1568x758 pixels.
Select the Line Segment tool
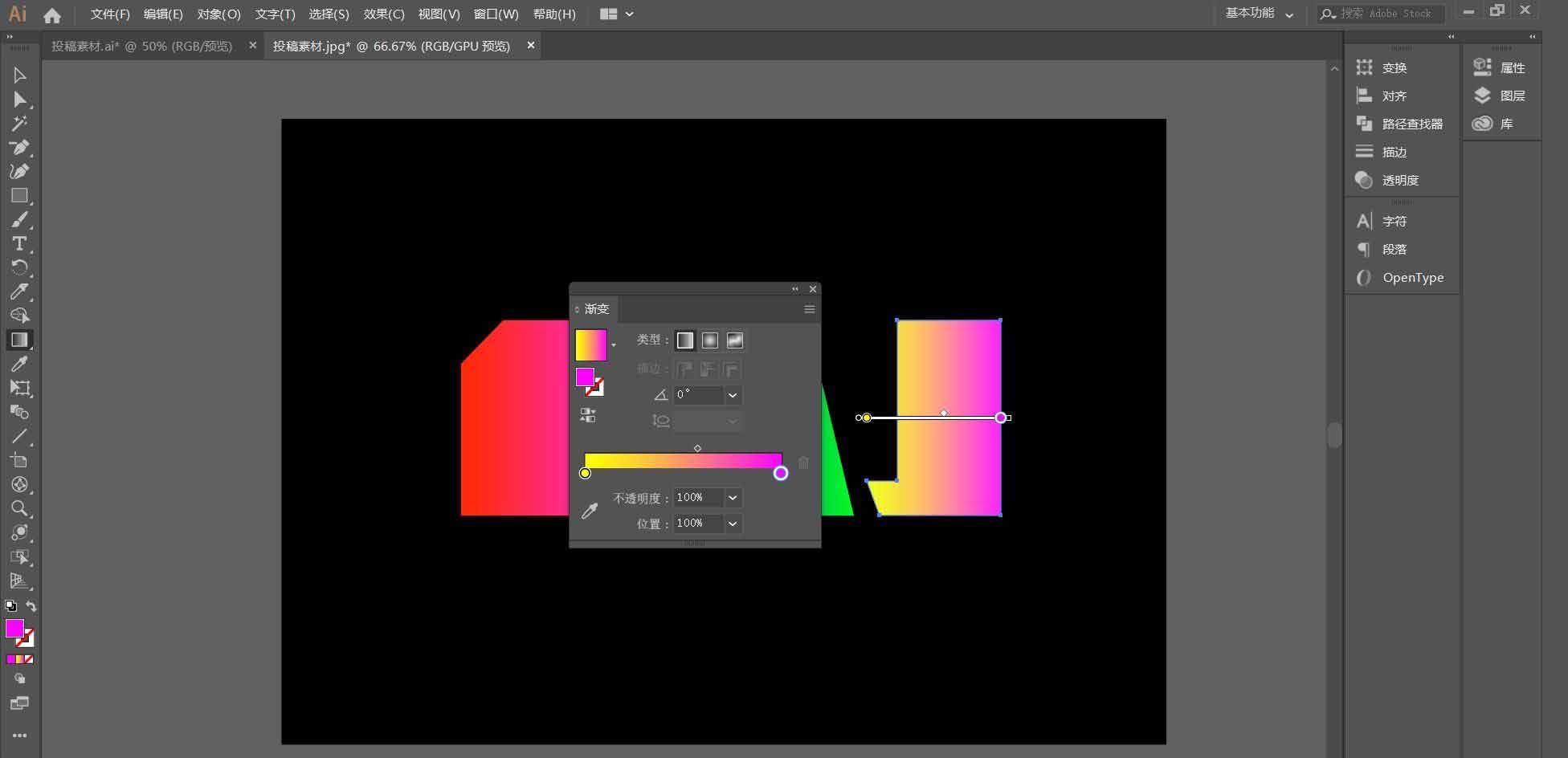pyautogui.click(x=19, y=436)
